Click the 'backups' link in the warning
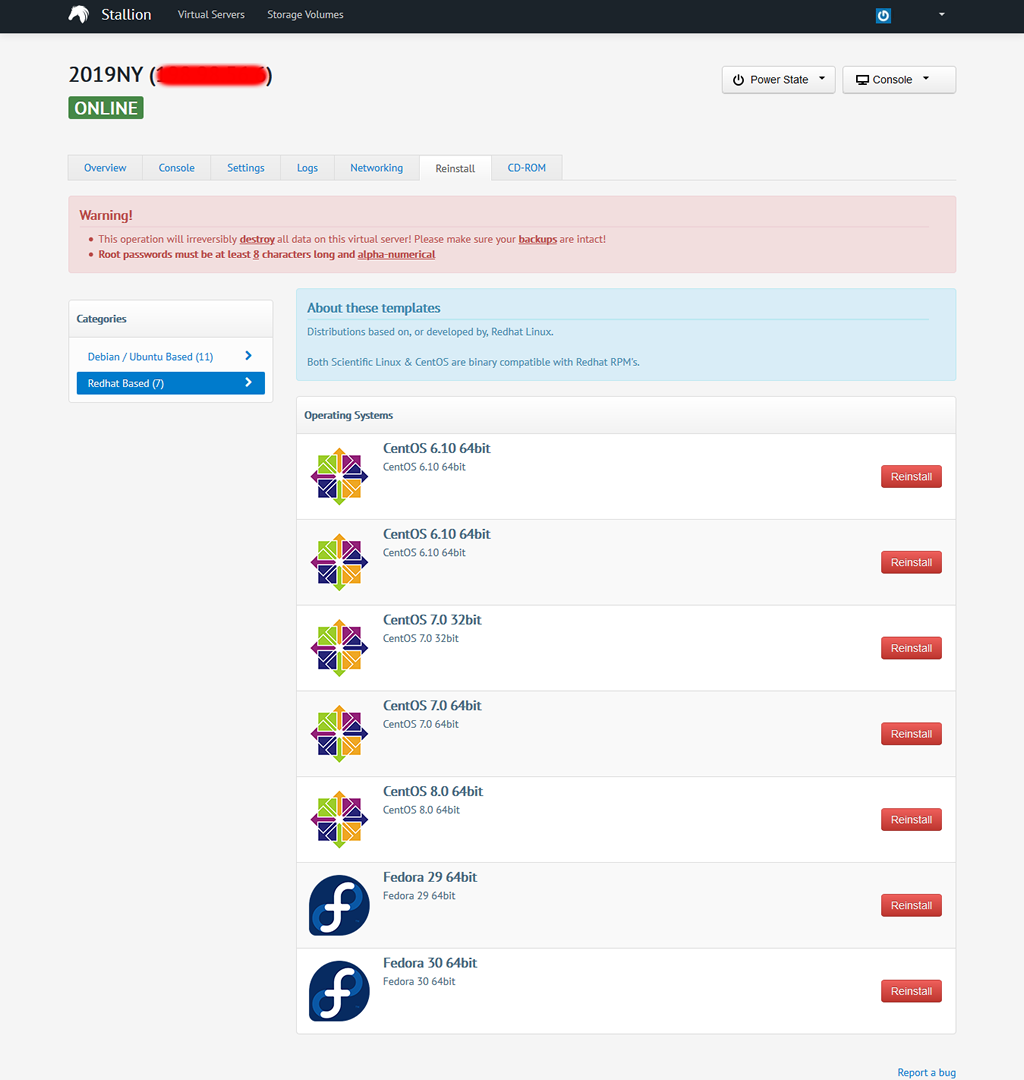The height and width of the screenshot is (1080, 1024). (538, 239)
